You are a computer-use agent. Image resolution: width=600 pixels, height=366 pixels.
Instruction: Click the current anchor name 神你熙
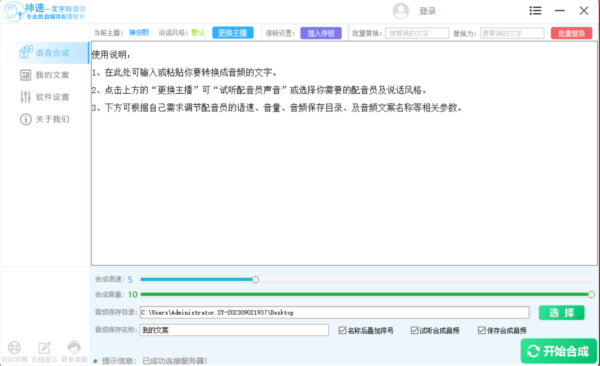click(139, 33)
